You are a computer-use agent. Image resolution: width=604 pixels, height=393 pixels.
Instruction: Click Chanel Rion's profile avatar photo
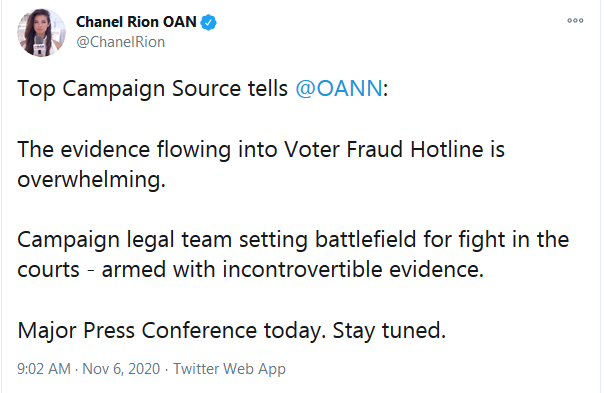click(41, 32)
